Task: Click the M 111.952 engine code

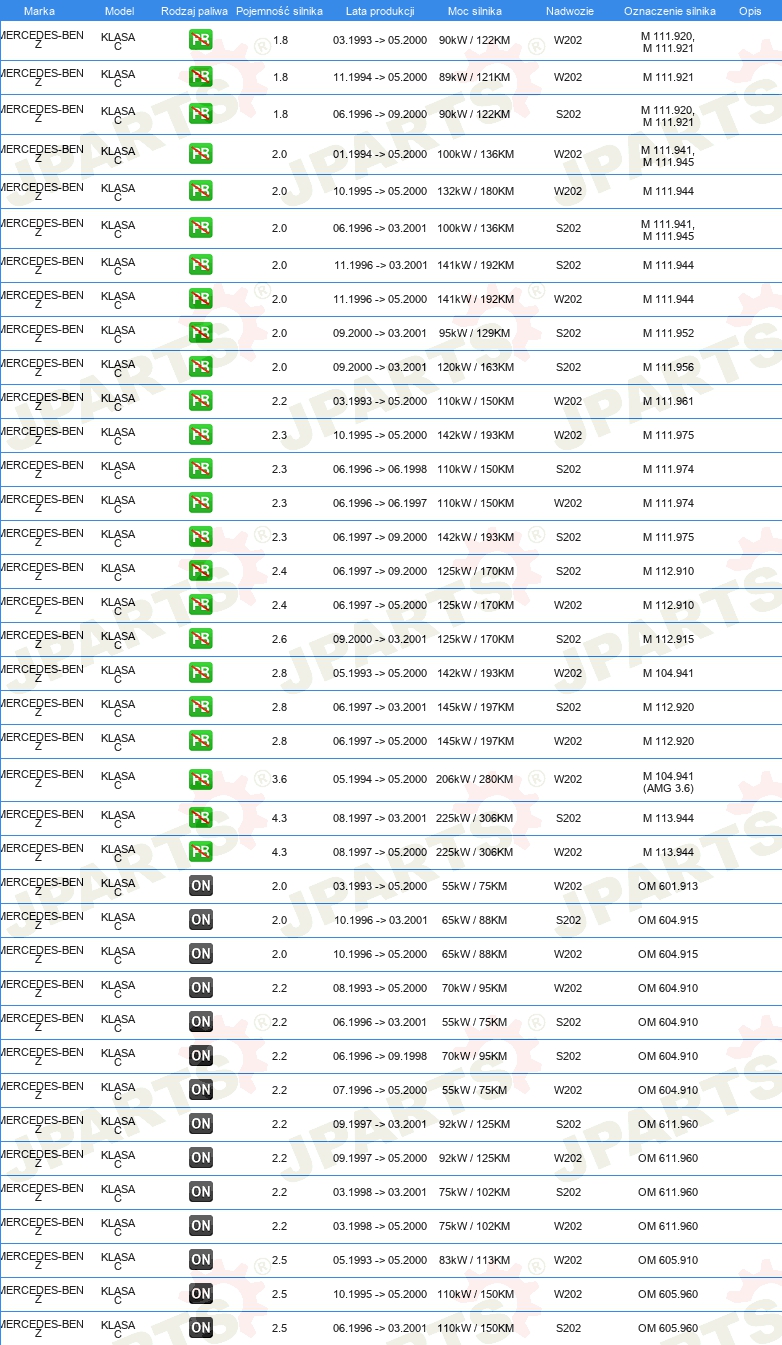Action: 668,333
